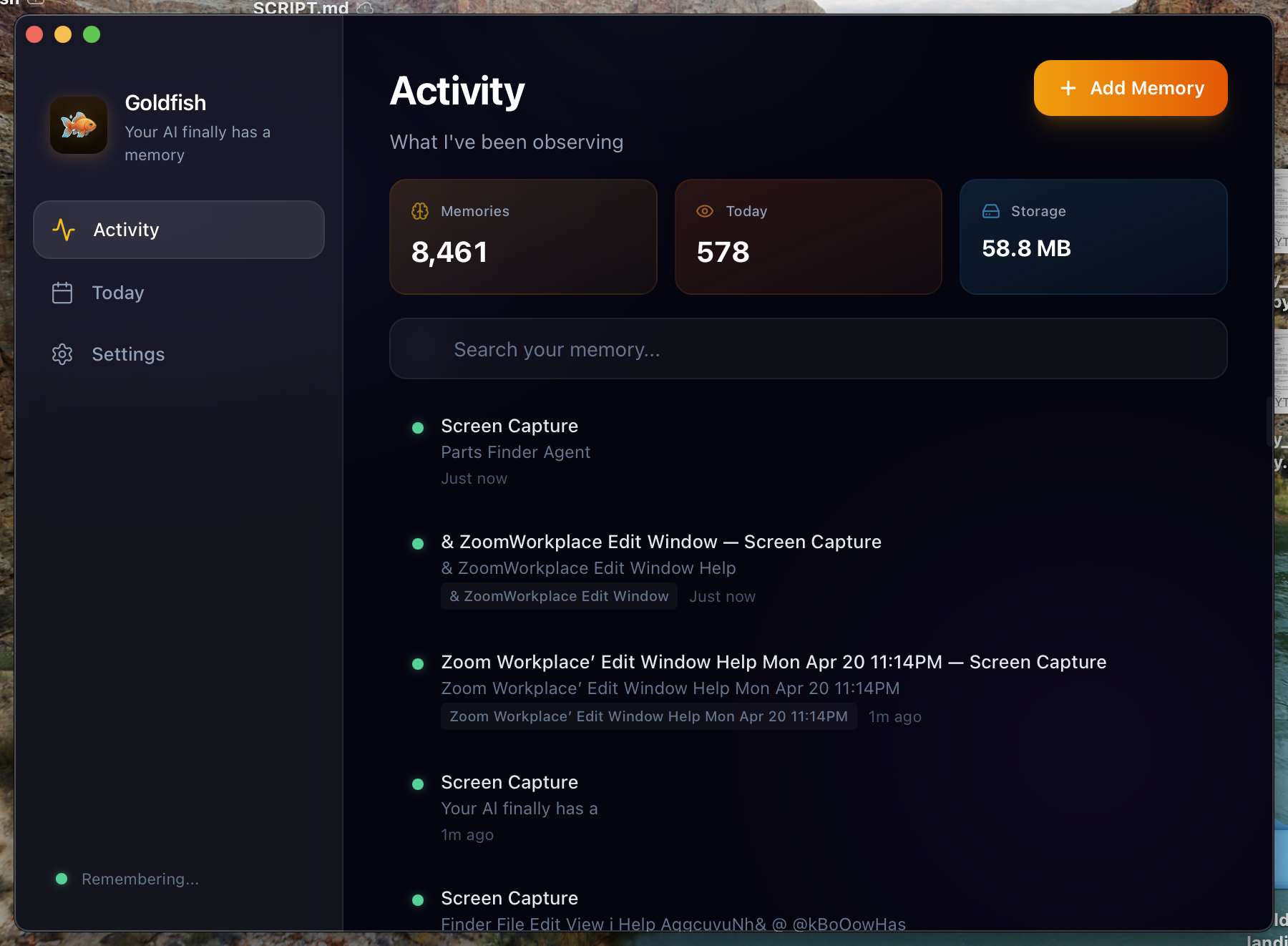Click the Activity page heading
Image resolution: width=1288 pixels, height=946 pixels.
(457, 92)
